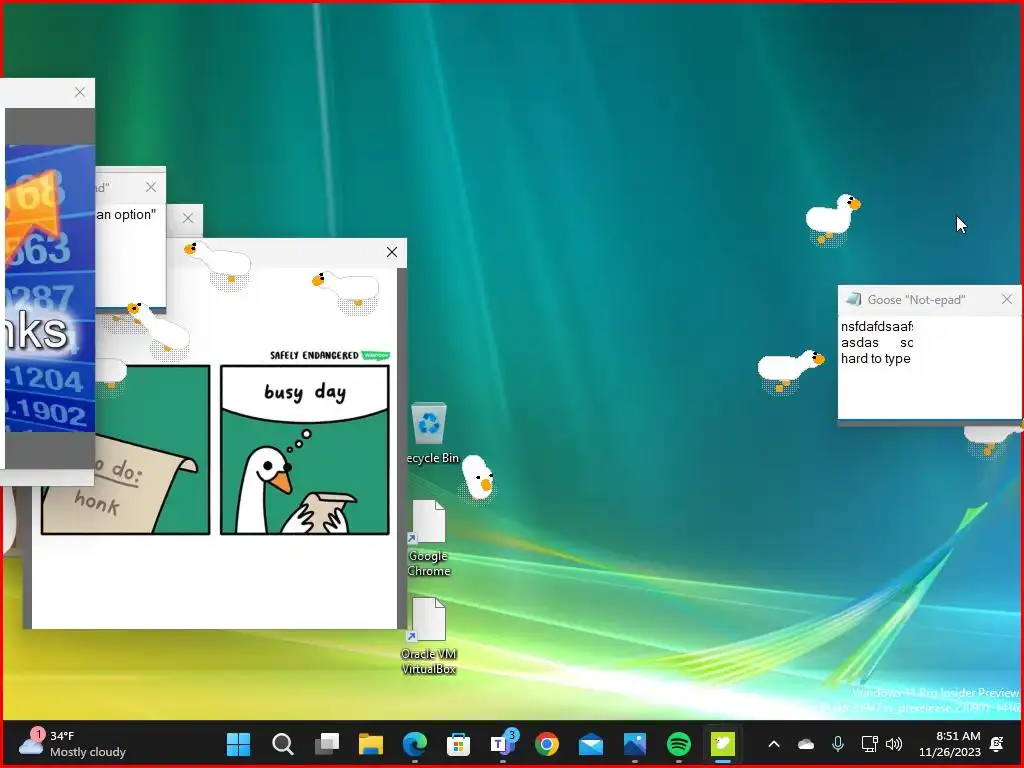This screenshot has width=1024, height=768.
Task: Close the busy day comic window
Action: tap(392, 252)
